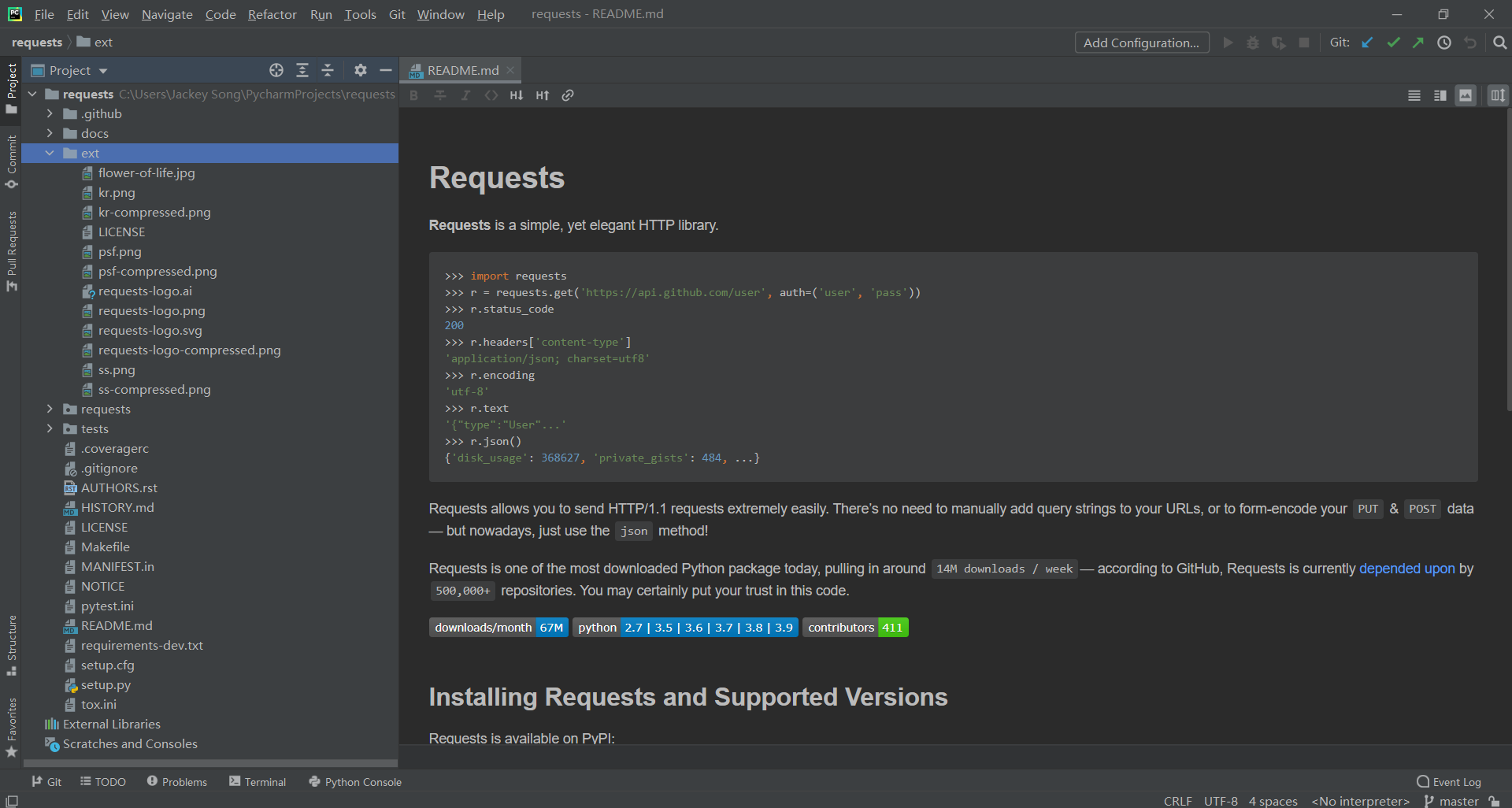This screenshot has width=1512, height=808.
Task: Open the Terminal tool window
Action: click(258, 781)
